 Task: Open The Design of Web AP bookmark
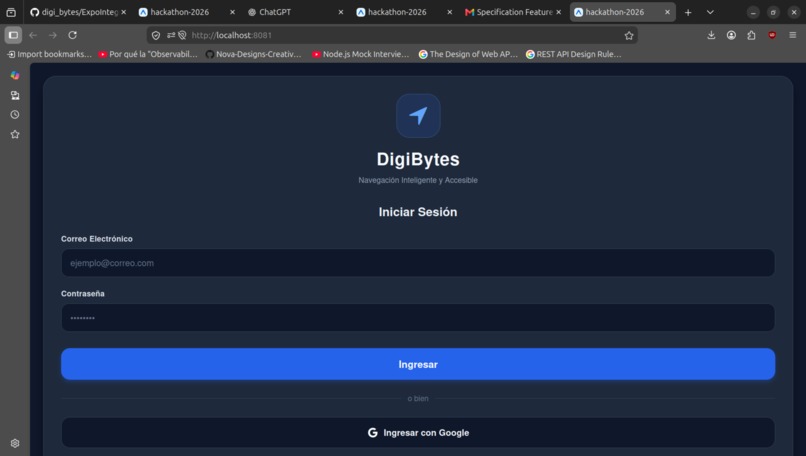click(x=468, y=54)
